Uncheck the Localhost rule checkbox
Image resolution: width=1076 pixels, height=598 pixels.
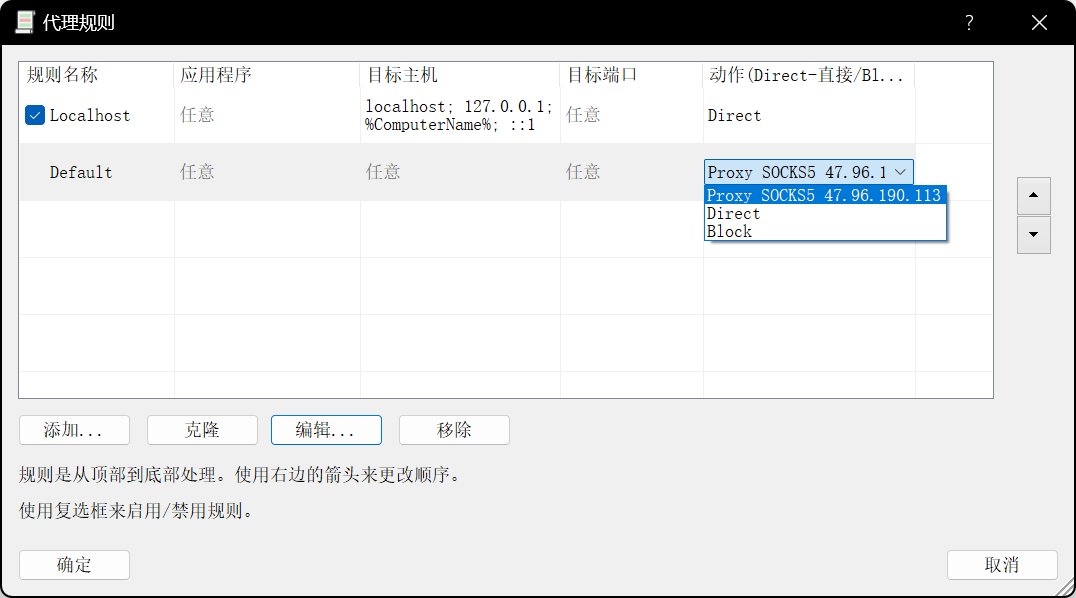point(35,115)
